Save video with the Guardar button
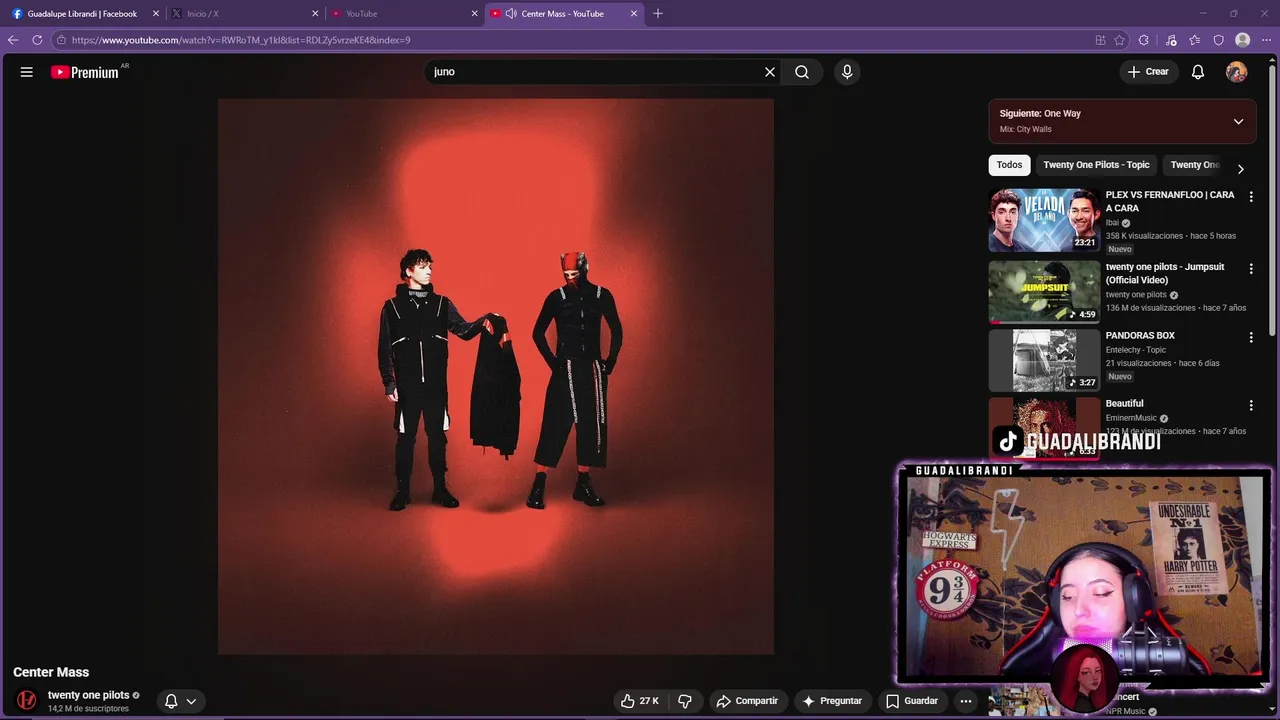Image resolution: width=1280 pixels, height=720 pixels. 912,701
